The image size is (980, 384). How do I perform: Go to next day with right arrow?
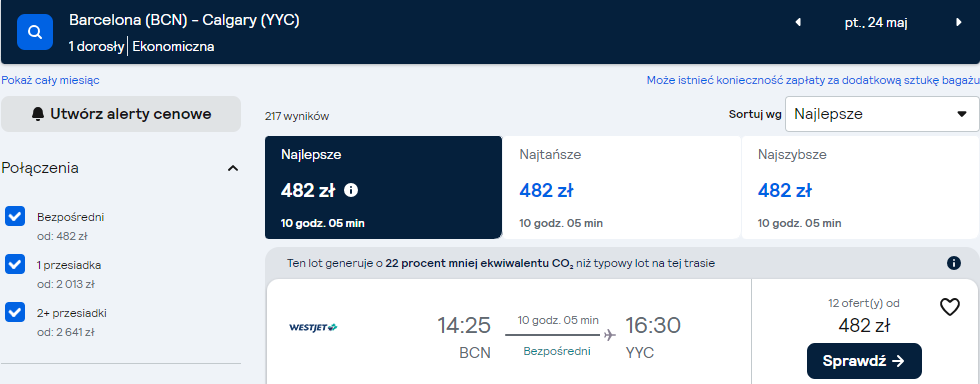coord(959,23)
